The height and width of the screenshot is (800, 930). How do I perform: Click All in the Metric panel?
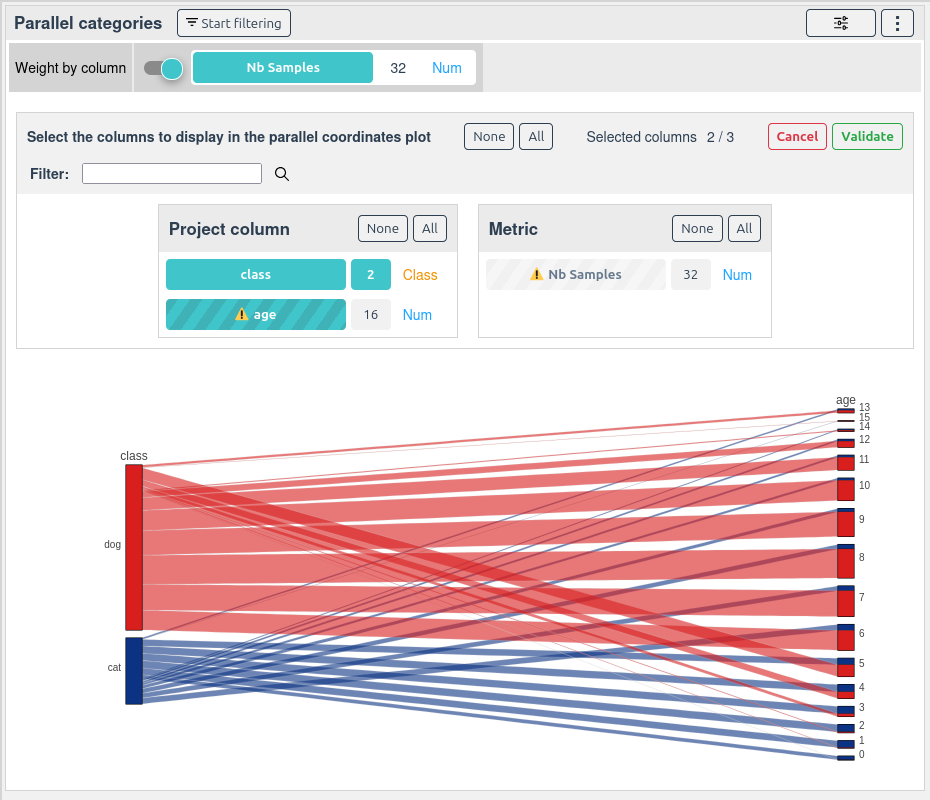[x=744, y=228]
